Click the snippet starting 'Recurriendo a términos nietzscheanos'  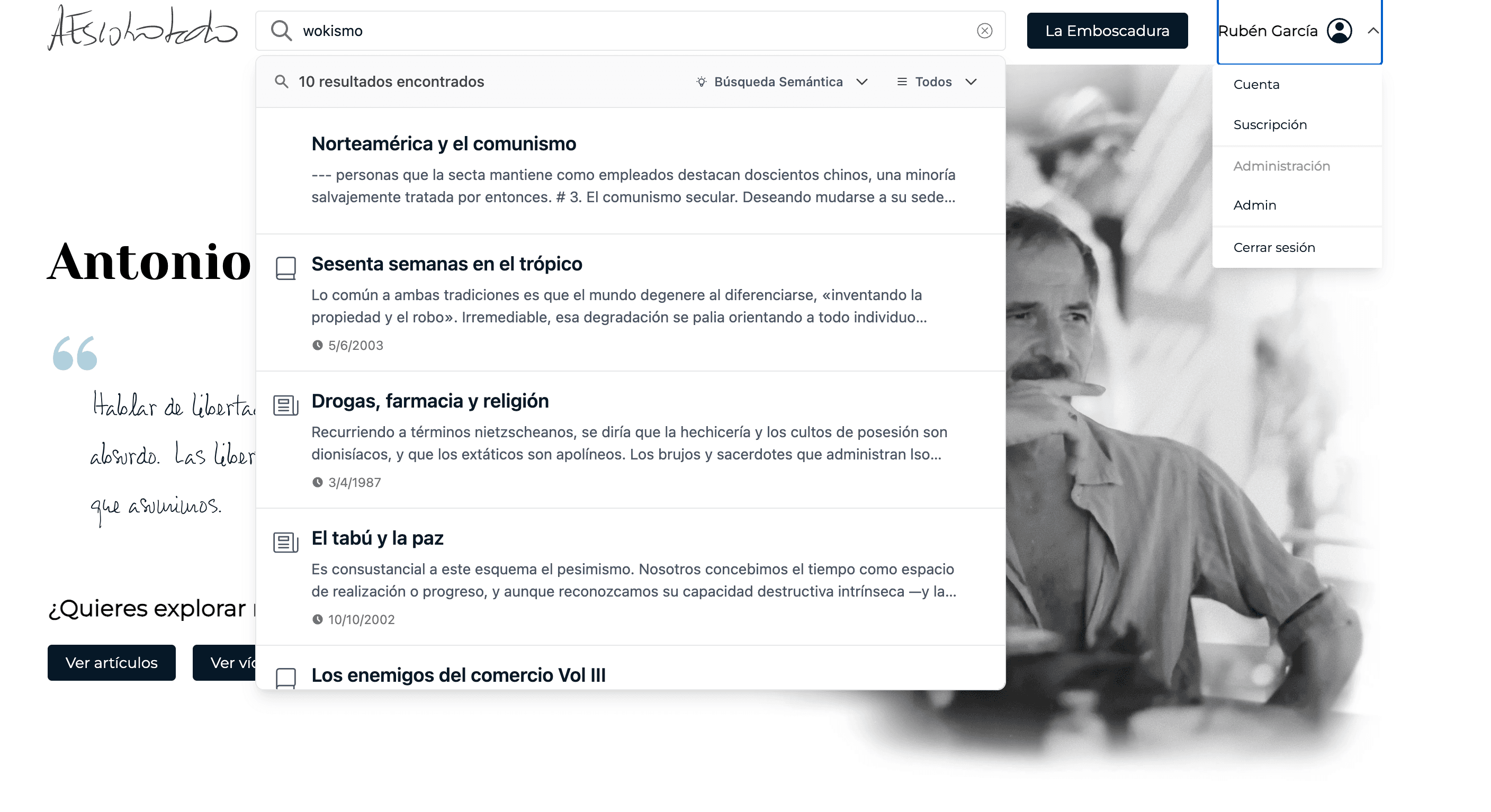[x=628, y=444]
